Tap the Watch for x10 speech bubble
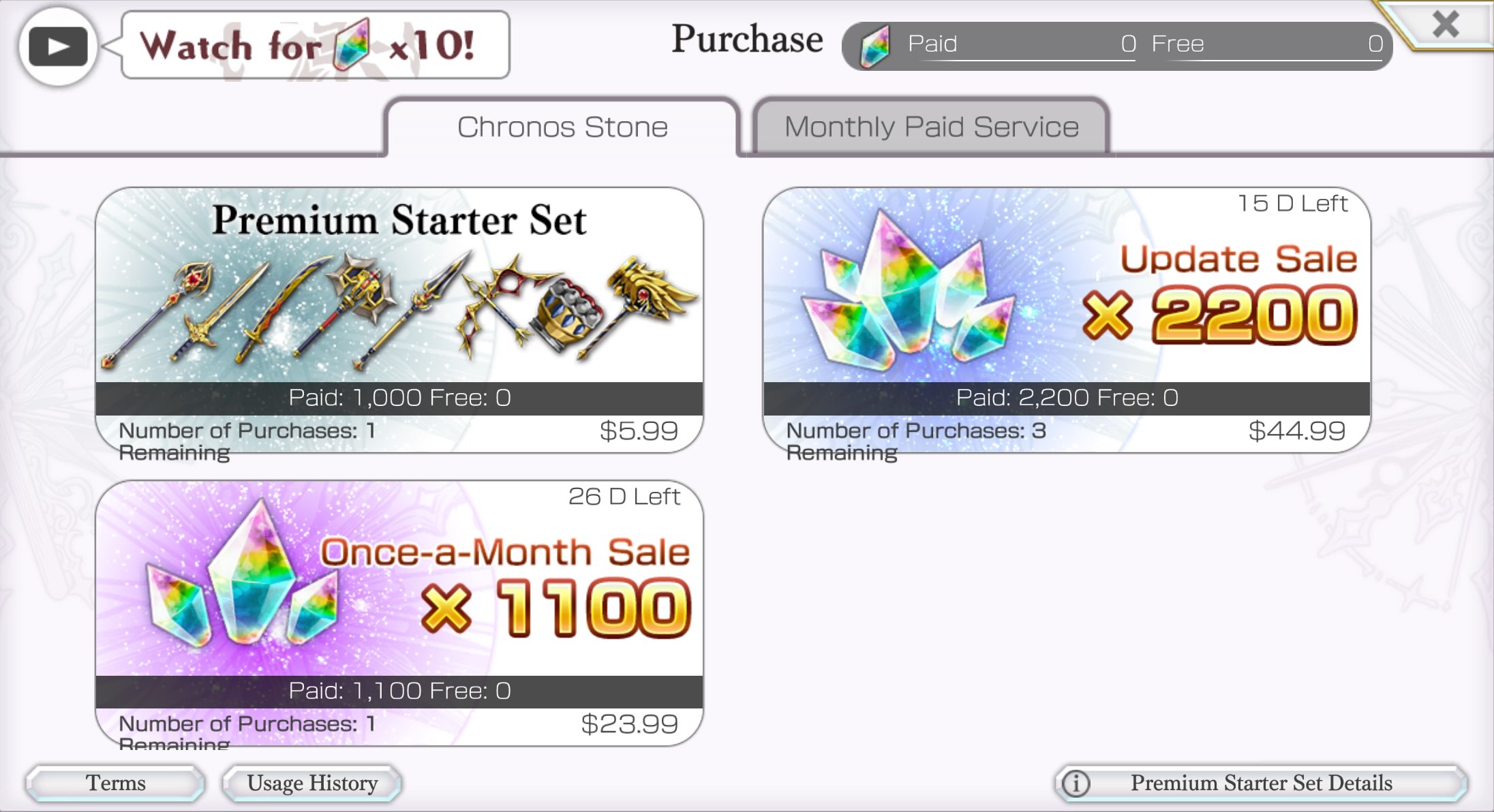Screen dimensions: 1494x812 (315, 45)
